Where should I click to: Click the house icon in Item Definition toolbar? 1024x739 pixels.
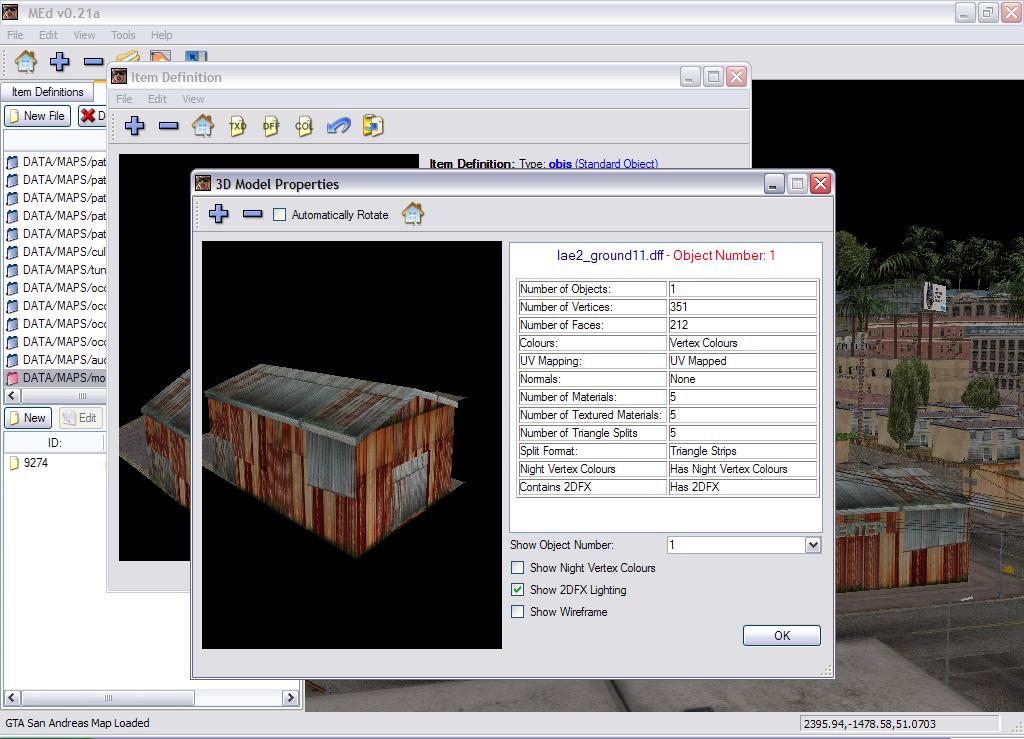[203, 125]
